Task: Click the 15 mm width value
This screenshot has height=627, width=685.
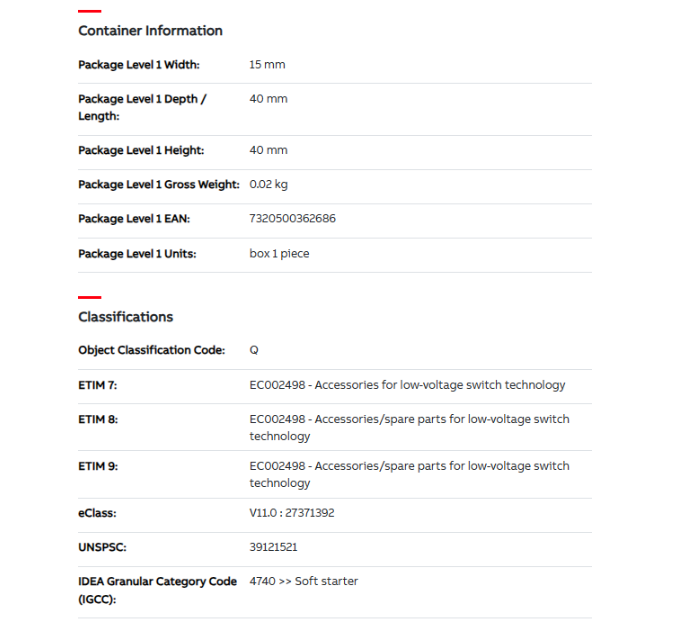Action: tap(267, 65)
